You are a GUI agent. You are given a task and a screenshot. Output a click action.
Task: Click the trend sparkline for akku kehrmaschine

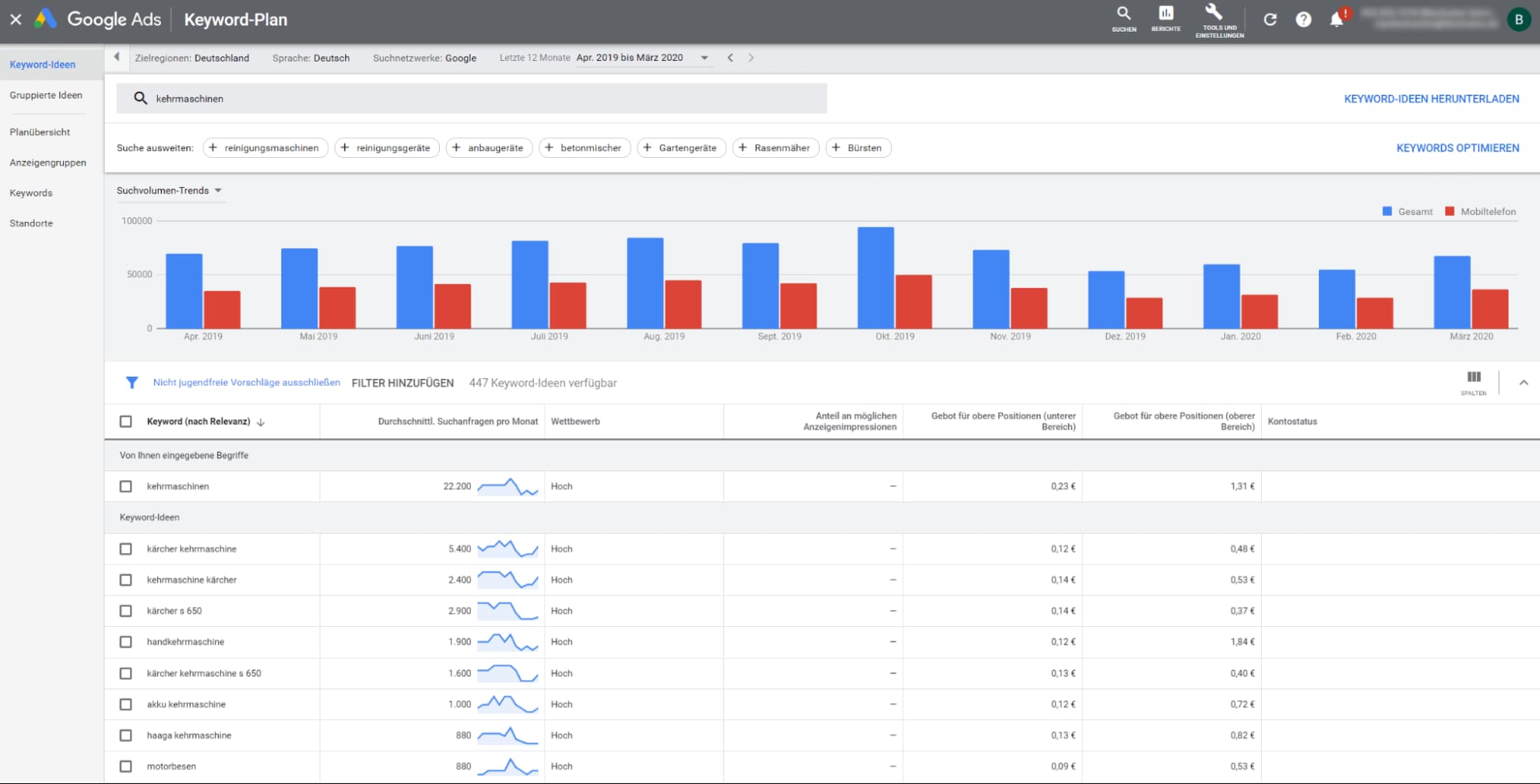point(508,704)
